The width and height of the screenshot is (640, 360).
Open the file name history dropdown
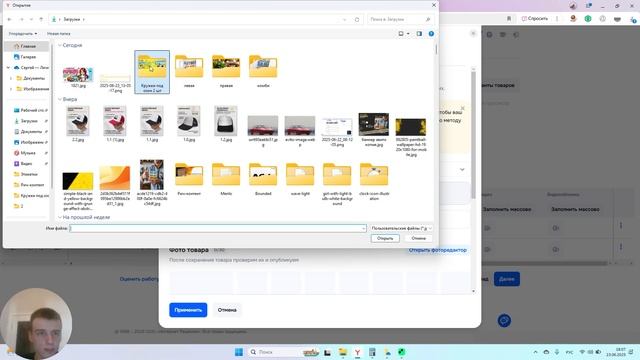pos(364,228)
